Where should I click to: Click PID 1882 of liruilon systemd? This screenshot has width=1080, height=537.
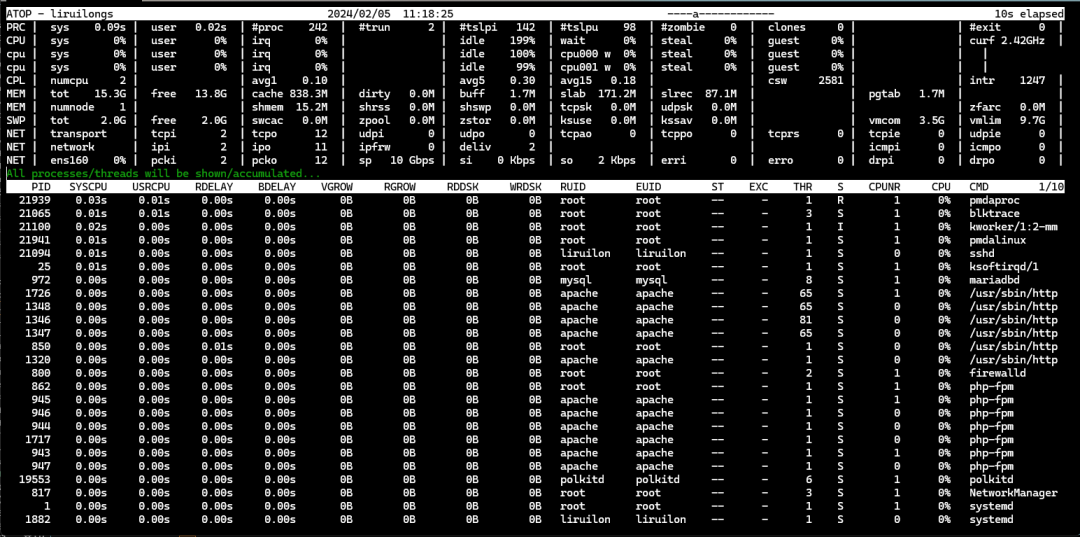tap(38, 520)
